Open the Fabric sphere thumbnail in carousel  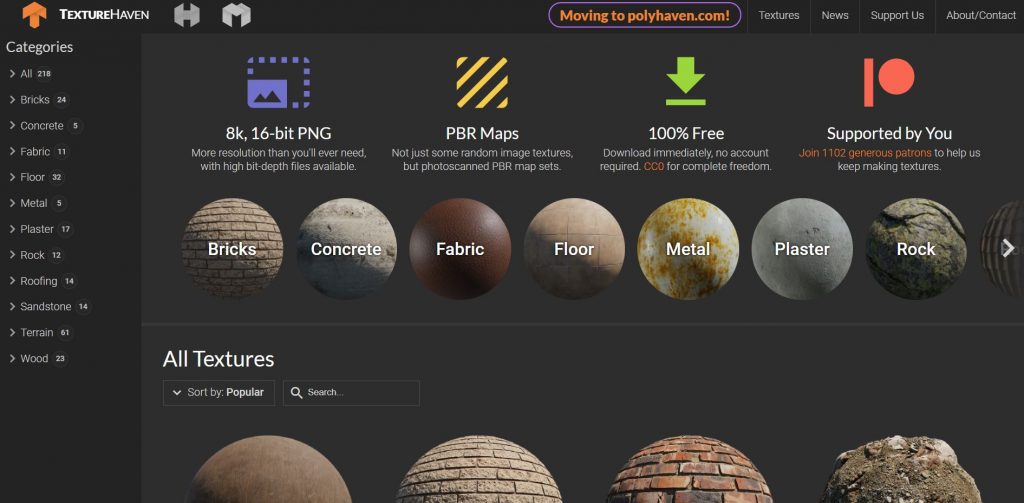point(460,248)
